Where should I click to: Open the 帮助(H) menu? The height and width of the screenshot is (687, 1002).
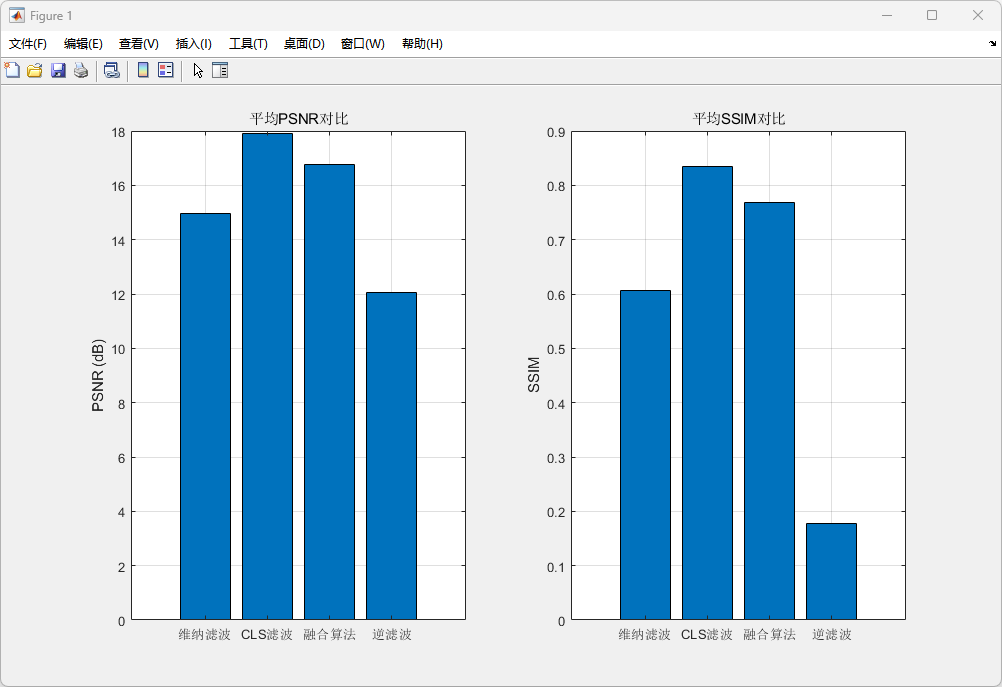[422, 44]
